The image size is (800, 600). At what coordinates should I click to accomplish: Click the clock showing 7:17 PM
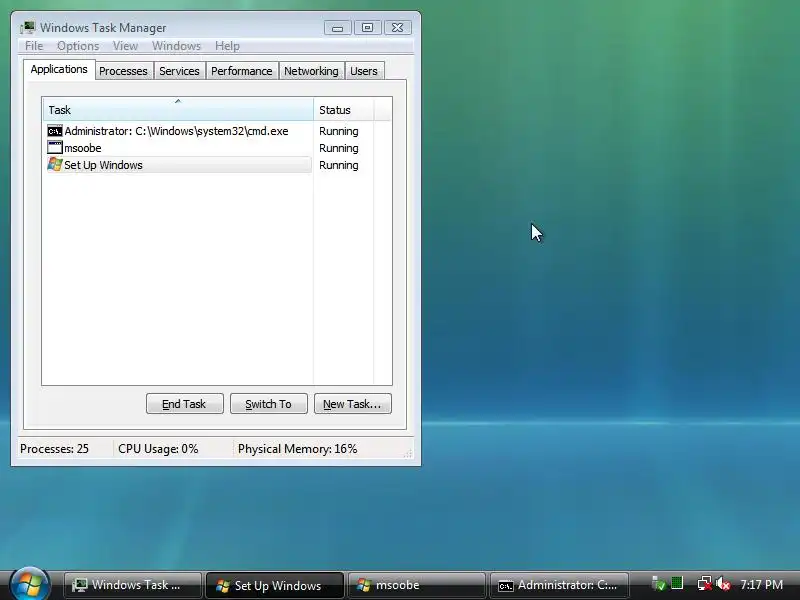(x=761, y=584)
